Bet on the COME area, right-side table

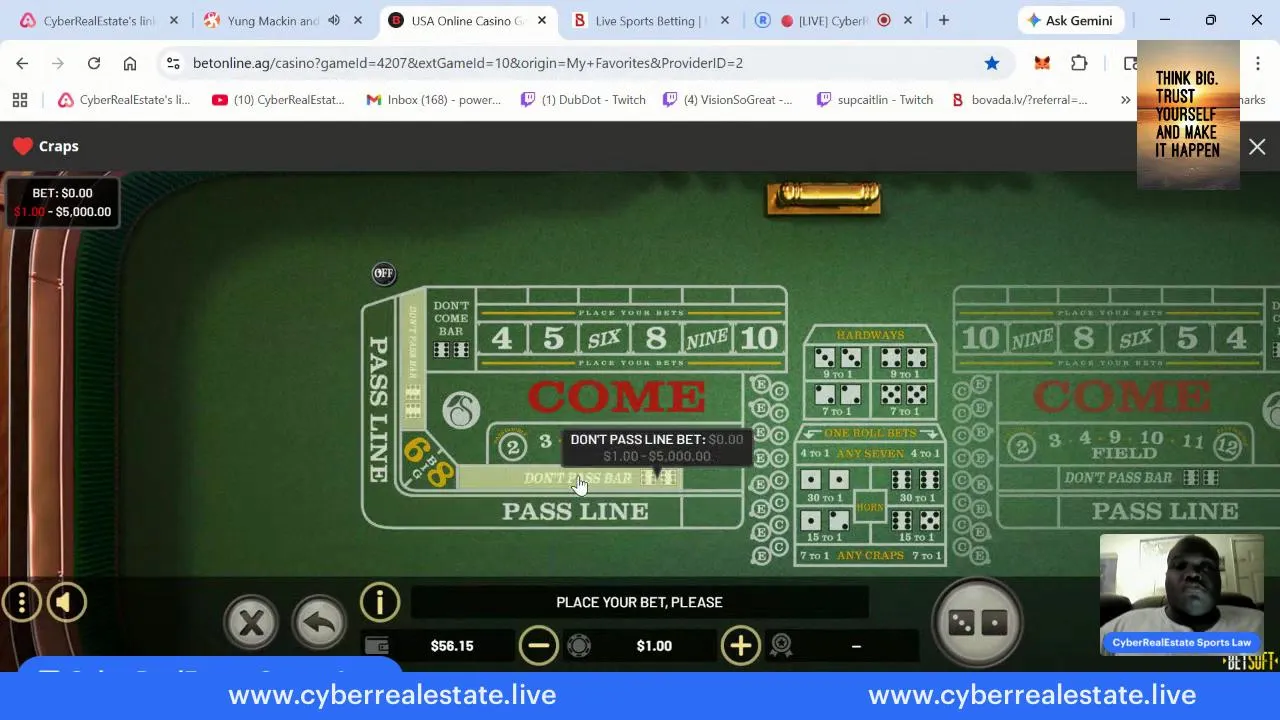(1120, 396)
